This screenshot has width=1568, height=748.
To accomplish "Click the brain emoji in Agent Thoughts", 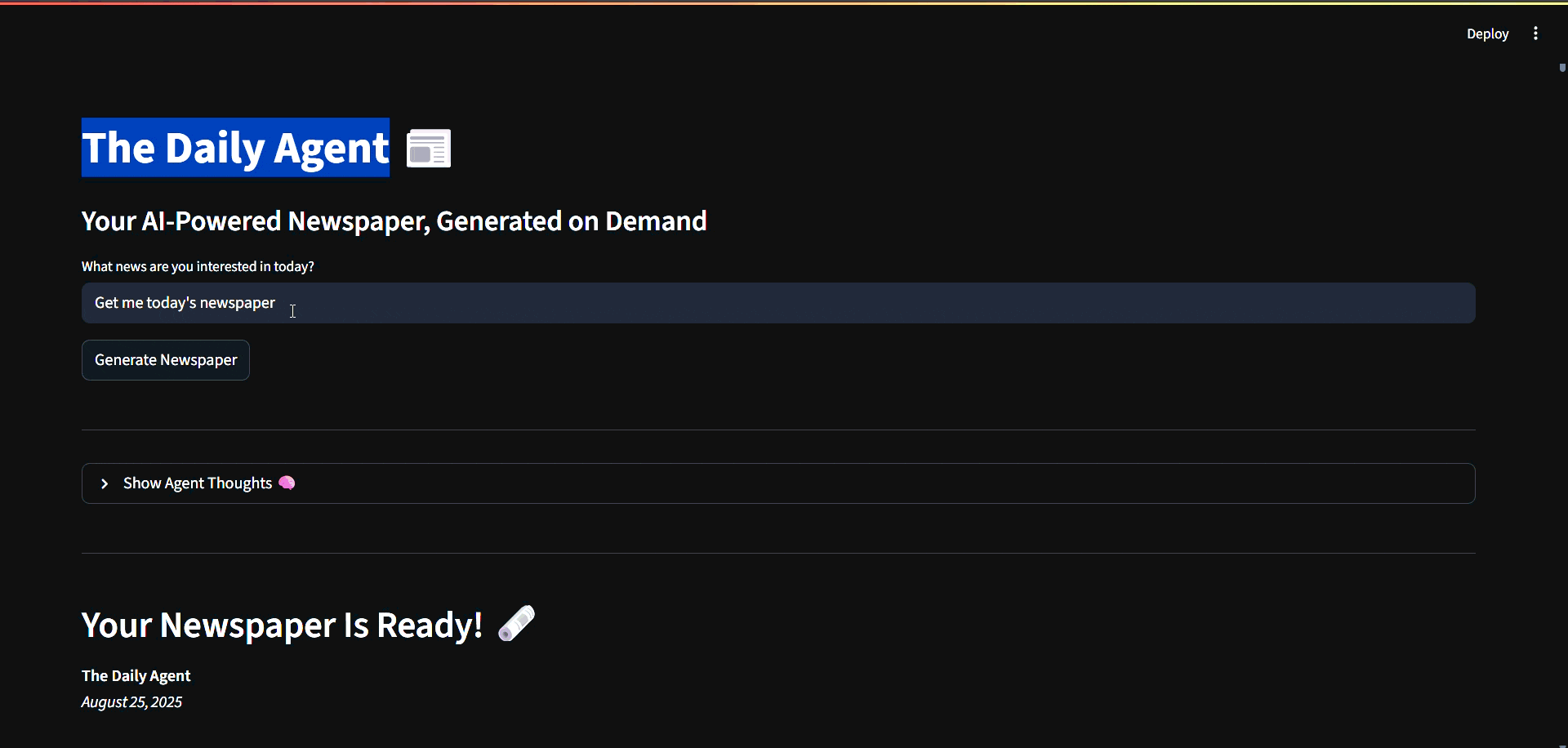I will click(287, 483).
